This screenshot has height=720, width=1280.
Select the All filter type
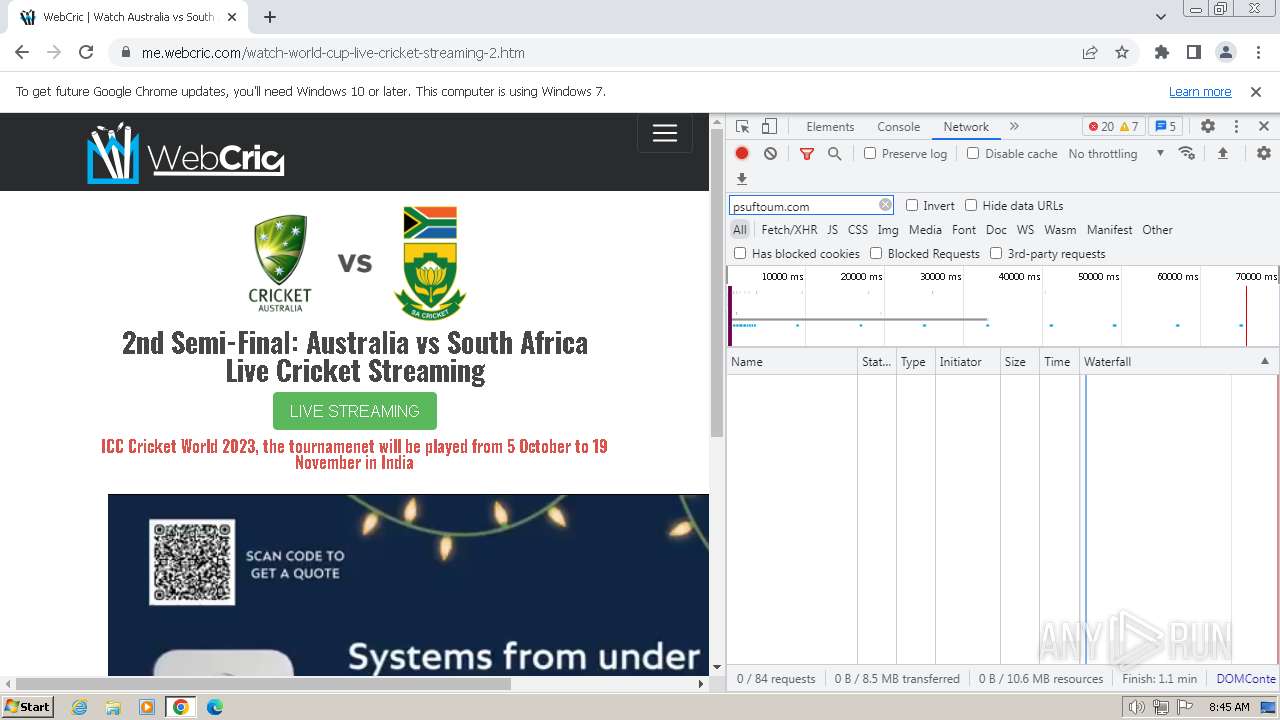[x=739, y=230]
